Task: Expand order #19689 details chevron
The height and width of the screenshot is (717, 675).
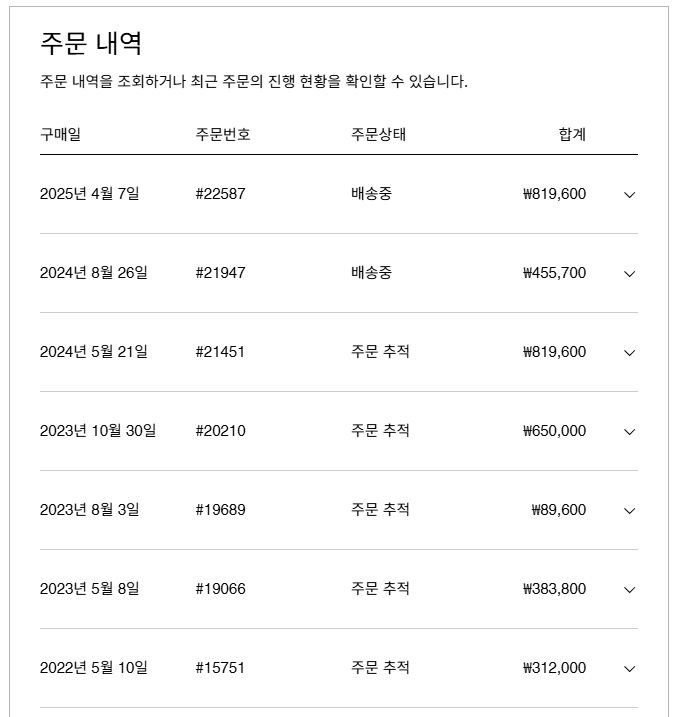Action: tap(629, 510)
